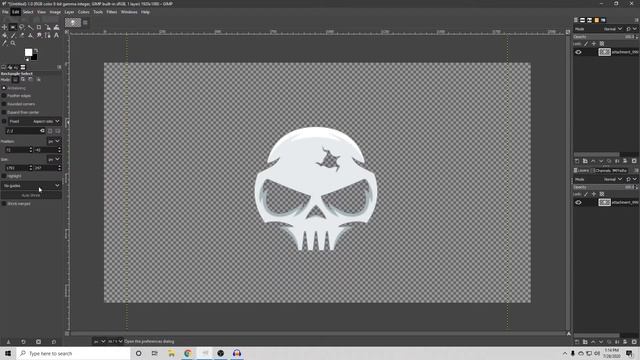
Task: Select the Move tool in toolbox
Action: click(4, 27)
